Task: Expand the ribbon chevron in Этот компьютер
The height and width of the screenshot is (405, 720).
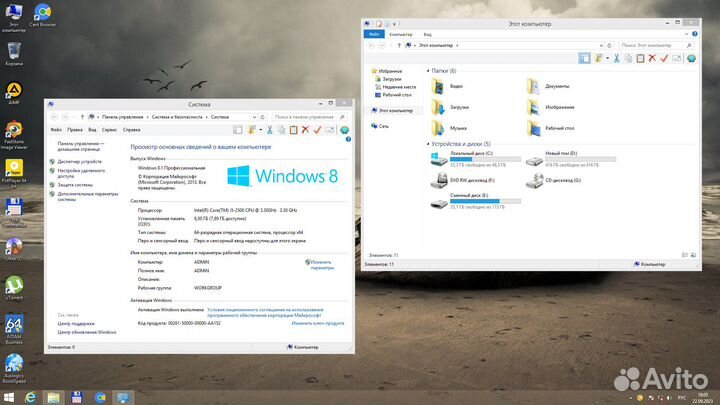Action: (686, 34)
